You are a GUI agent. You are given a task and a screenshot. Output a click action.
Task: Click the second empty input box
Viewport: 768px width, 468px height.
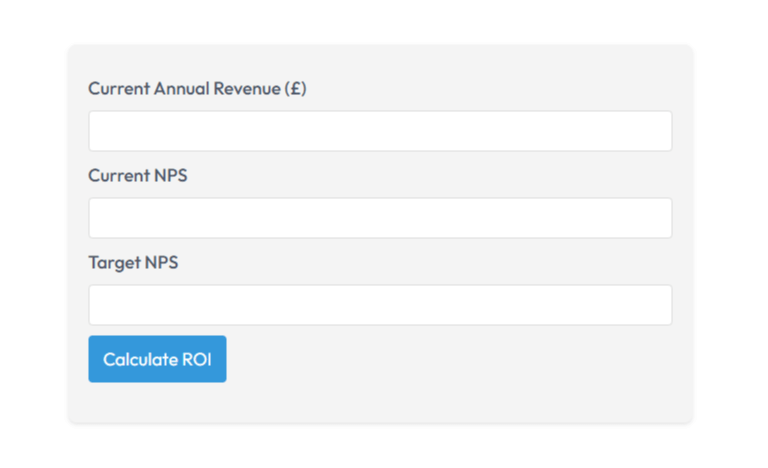point(380,218)
